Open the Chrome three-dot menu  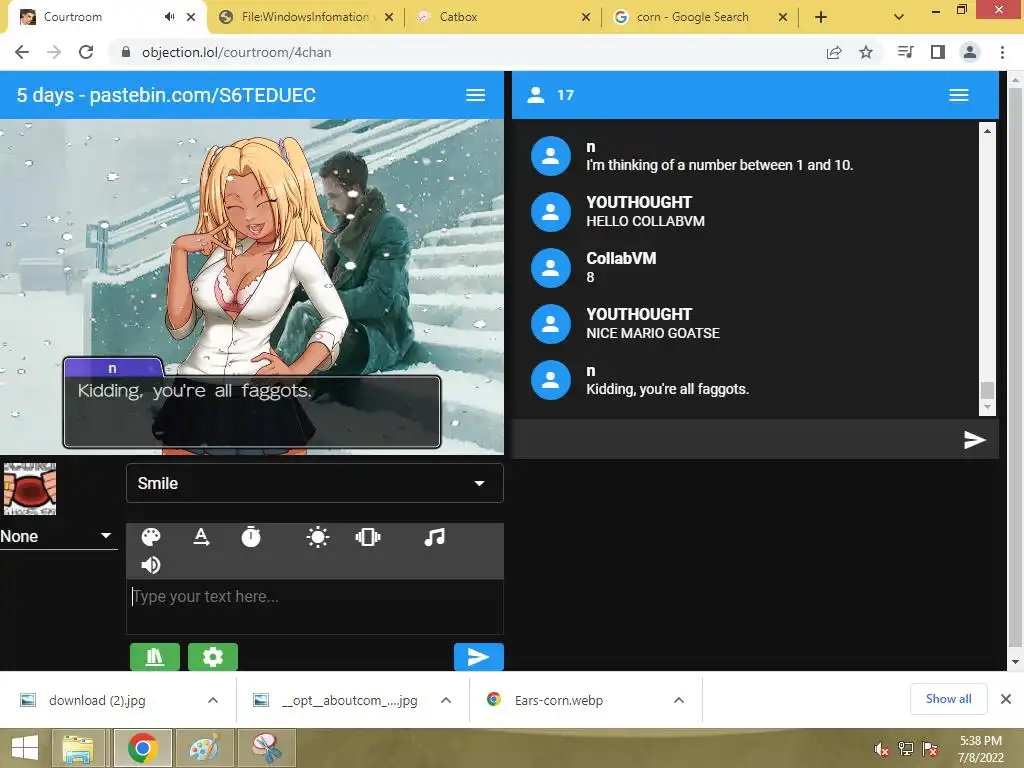[x=1002, y=52]
